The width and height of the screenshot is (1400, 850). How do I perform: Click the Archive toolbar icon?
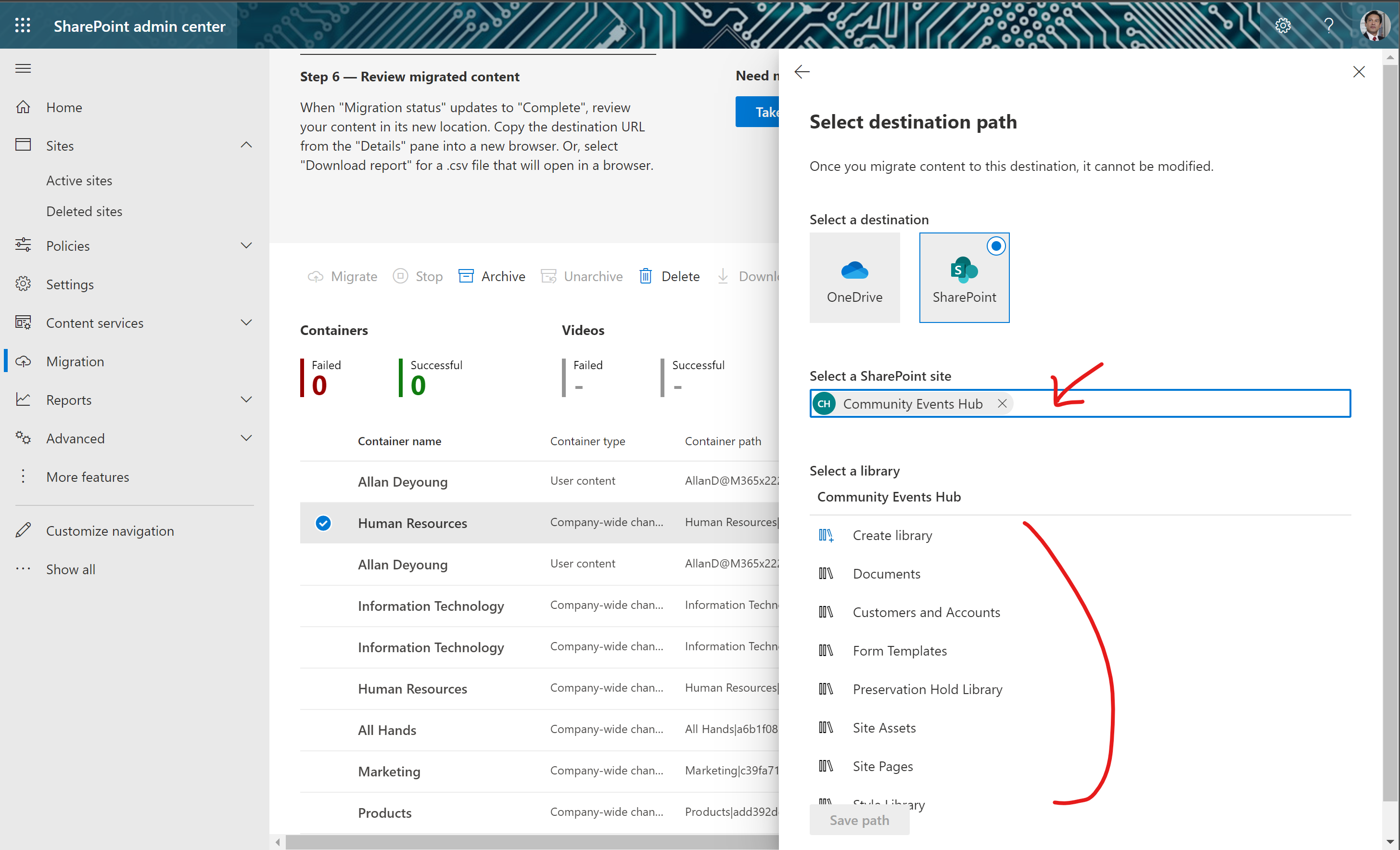(x=466, y=276)
